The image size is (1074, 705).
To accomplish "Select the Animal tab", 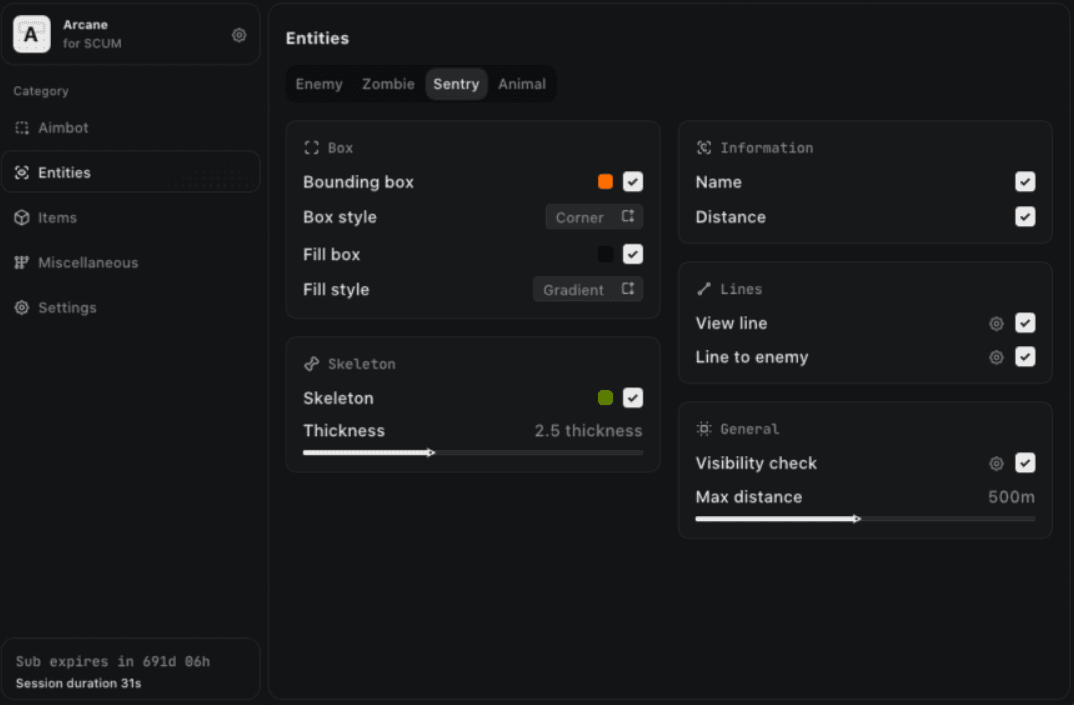I will [522, 84].
